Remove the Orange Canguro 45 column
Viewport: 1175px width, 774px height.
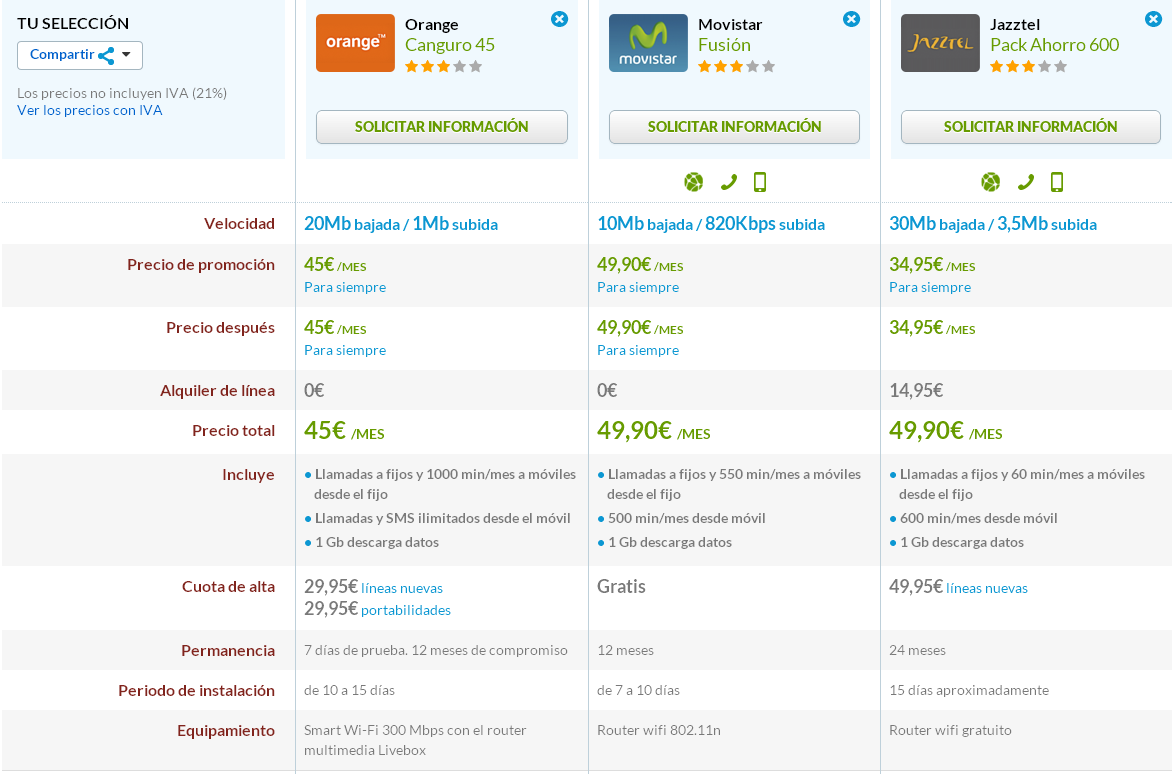559,19
